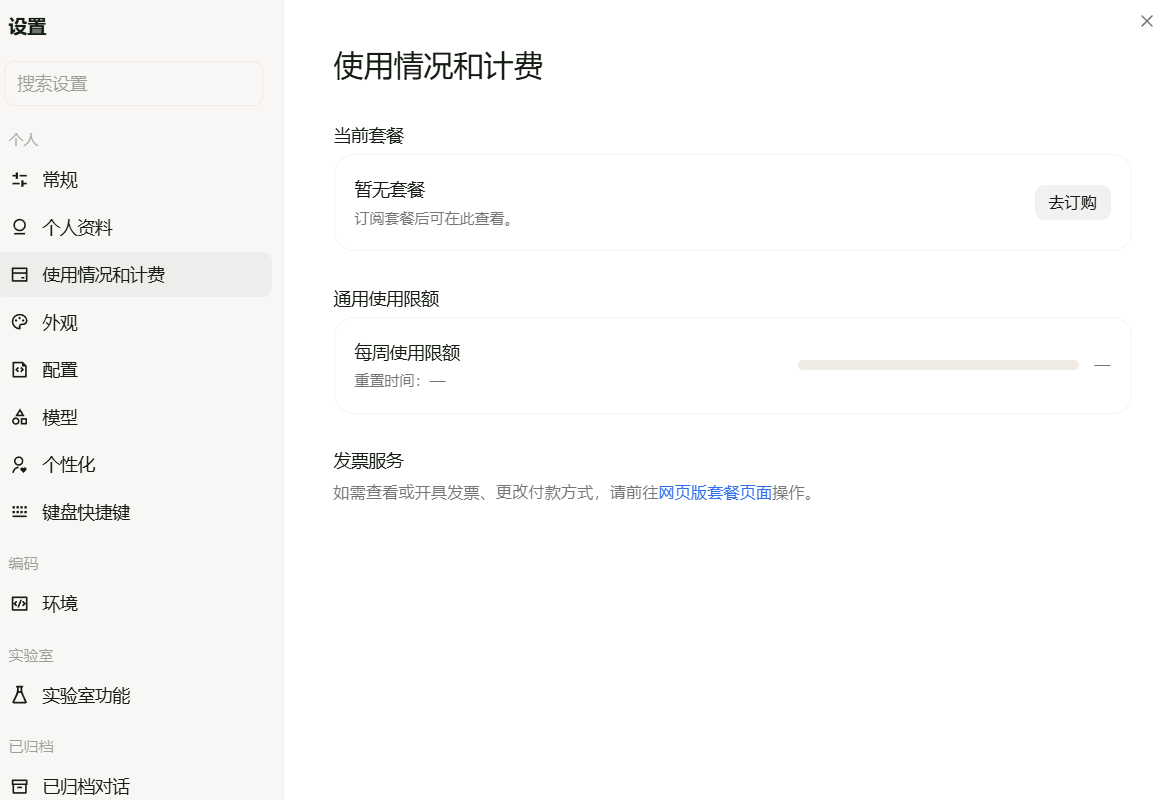This screenshot has width=1169, height=800.
Task: Select 使用情况和计费 in sidebar
Action: tap(136, 275)
